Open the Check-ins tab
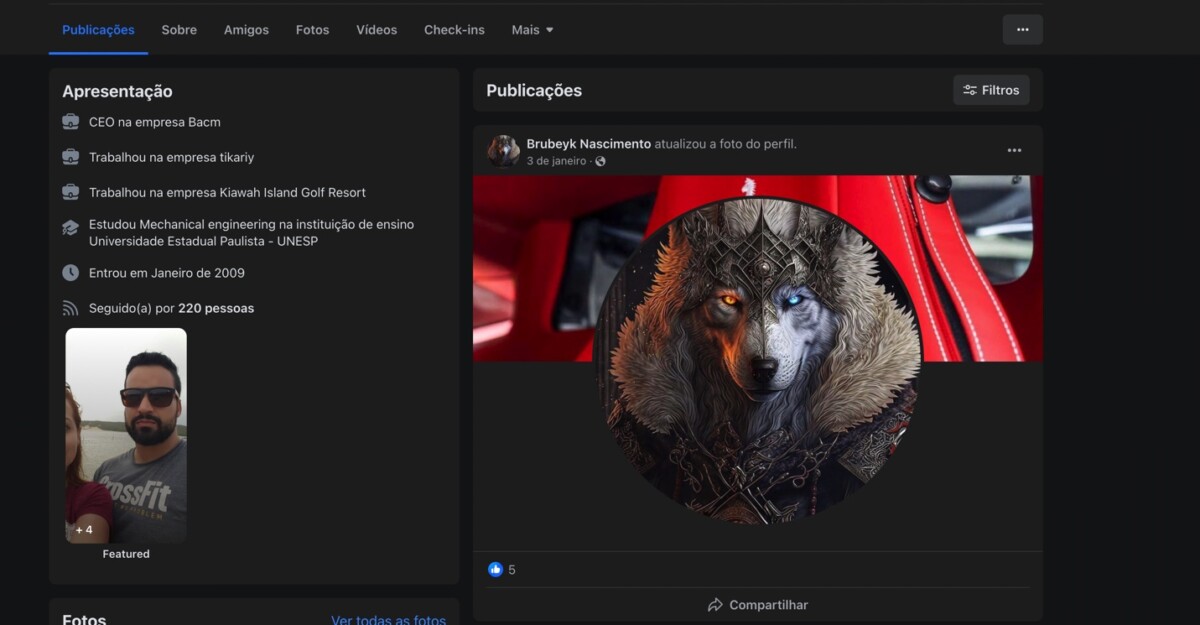 454,30
